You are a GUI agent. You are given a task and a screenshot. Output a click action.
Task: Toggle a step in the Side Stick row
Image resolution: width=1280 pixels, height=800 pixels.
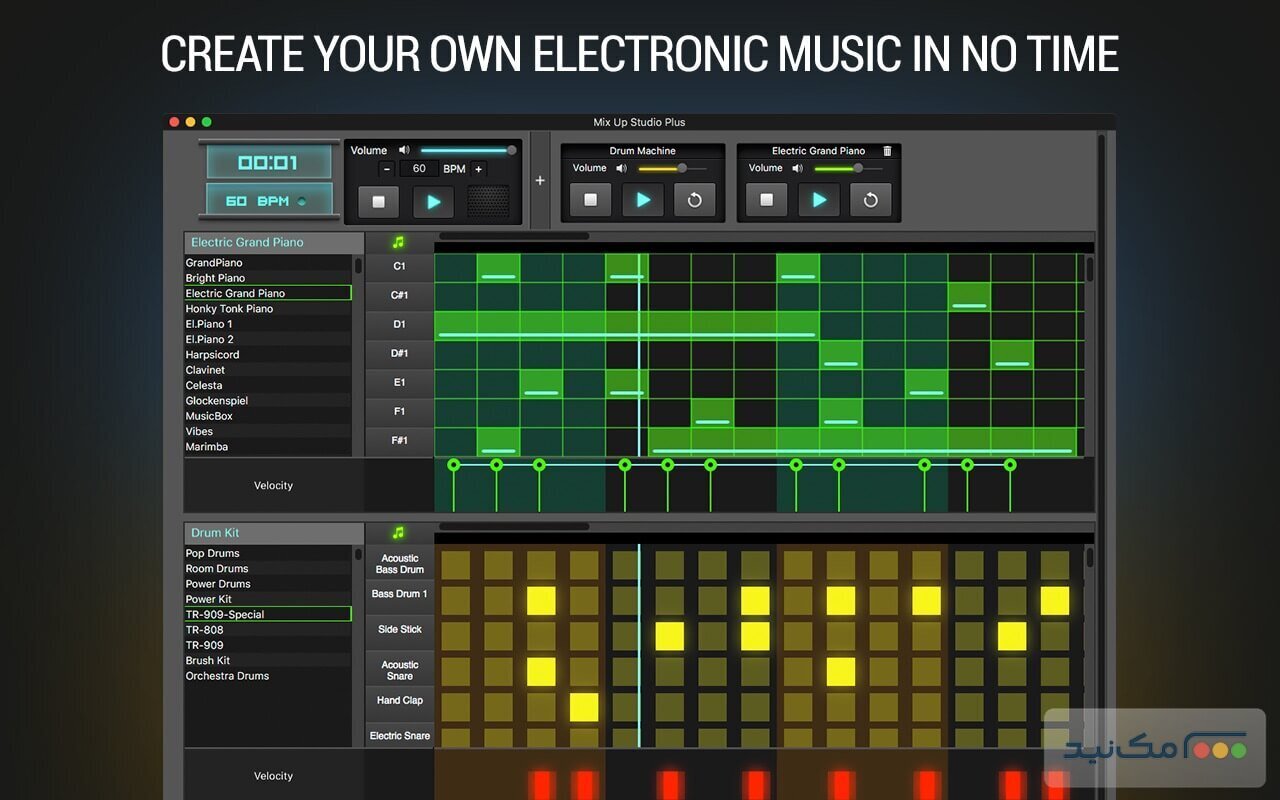(669, 637)
